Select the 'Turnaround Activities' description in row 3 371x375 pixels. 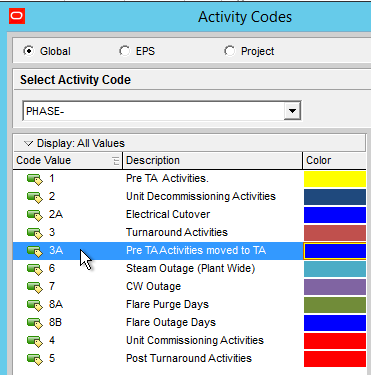(x=177, y=232)
